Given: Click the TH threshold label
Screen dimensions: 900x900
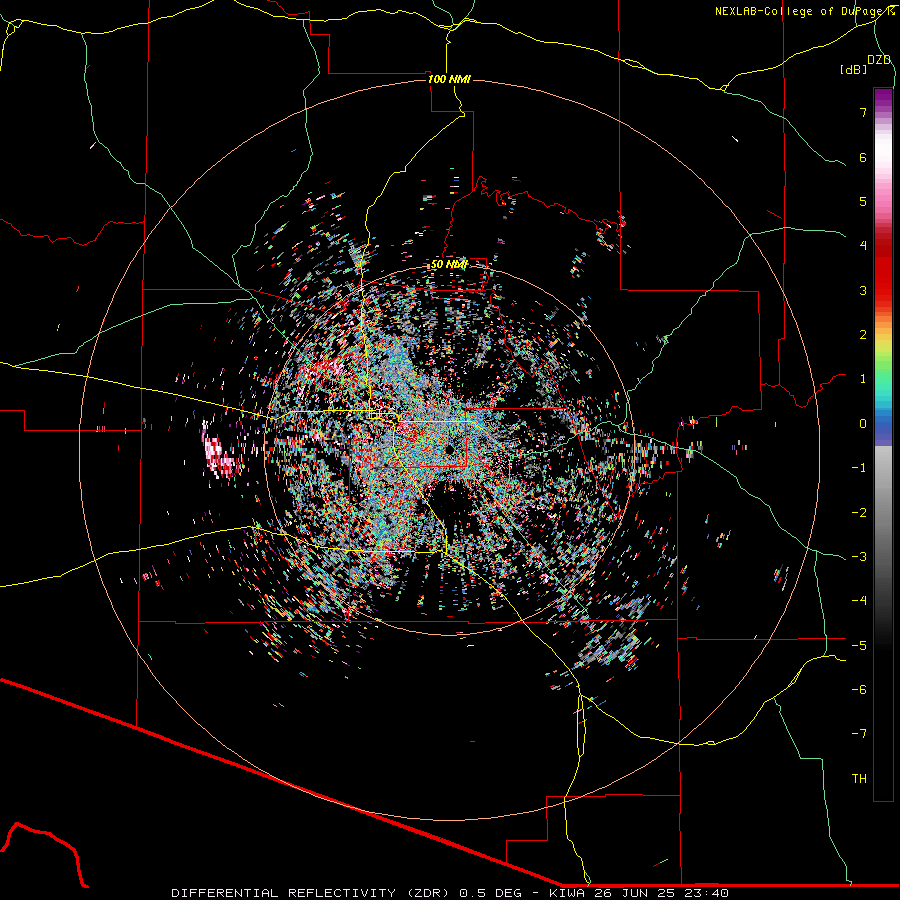Looking at the screenshot, I should [859, 779].
